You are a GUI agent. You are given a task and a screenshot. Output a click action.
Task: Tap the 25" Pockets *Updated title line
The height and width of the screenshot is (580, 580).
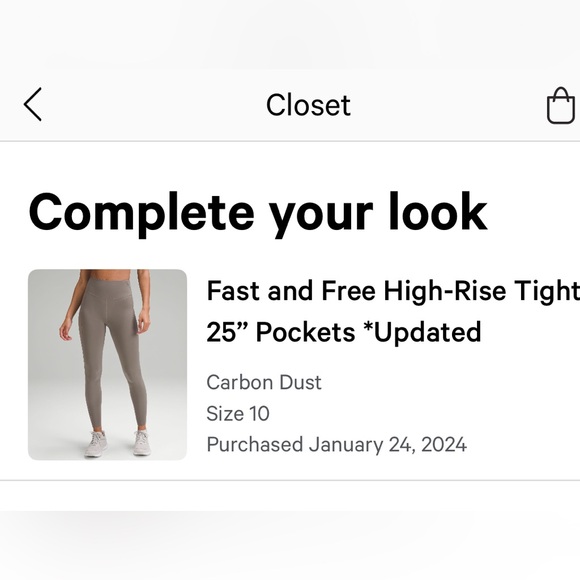(344, 332)
